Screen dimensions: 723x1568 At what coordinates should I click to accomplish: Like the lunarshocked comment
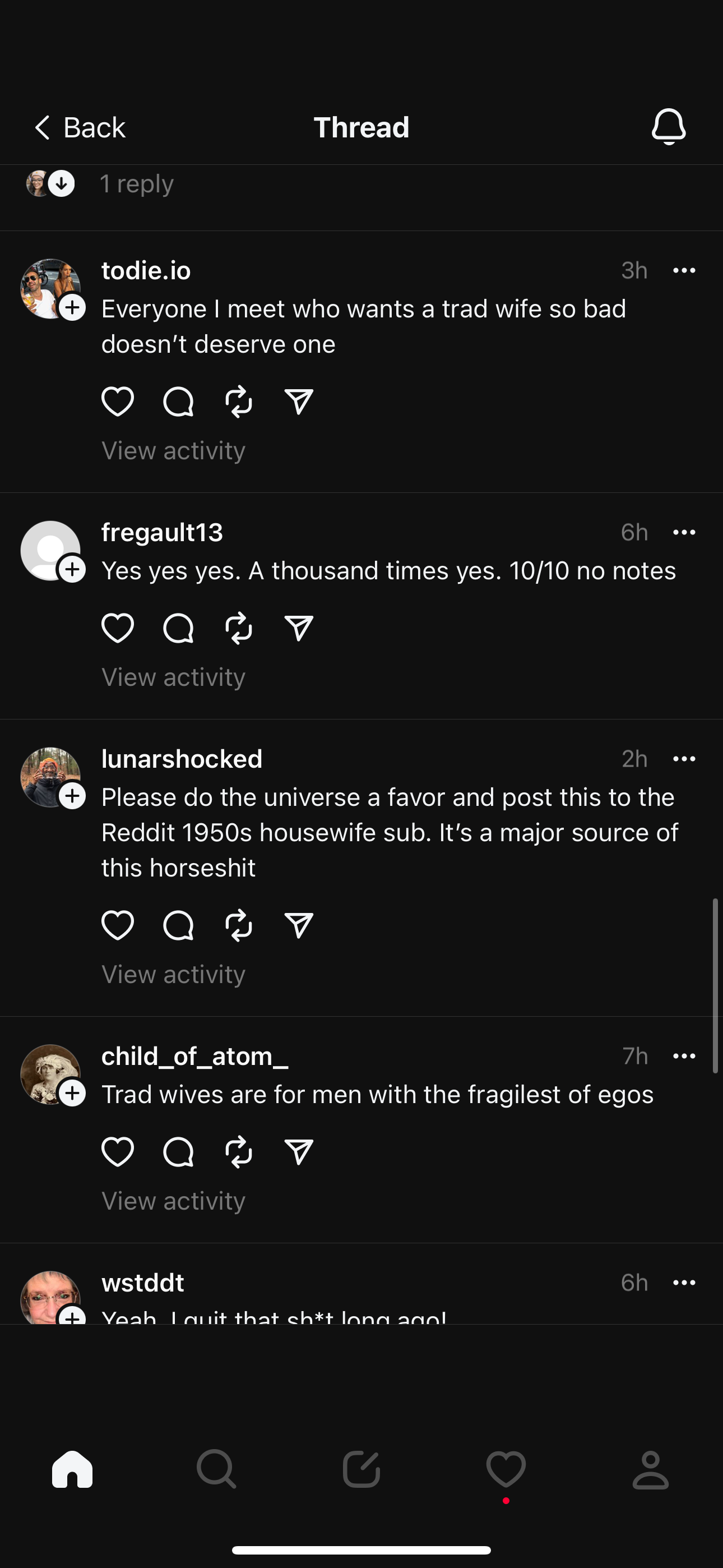pyautogui.click(x=118, y=925)
